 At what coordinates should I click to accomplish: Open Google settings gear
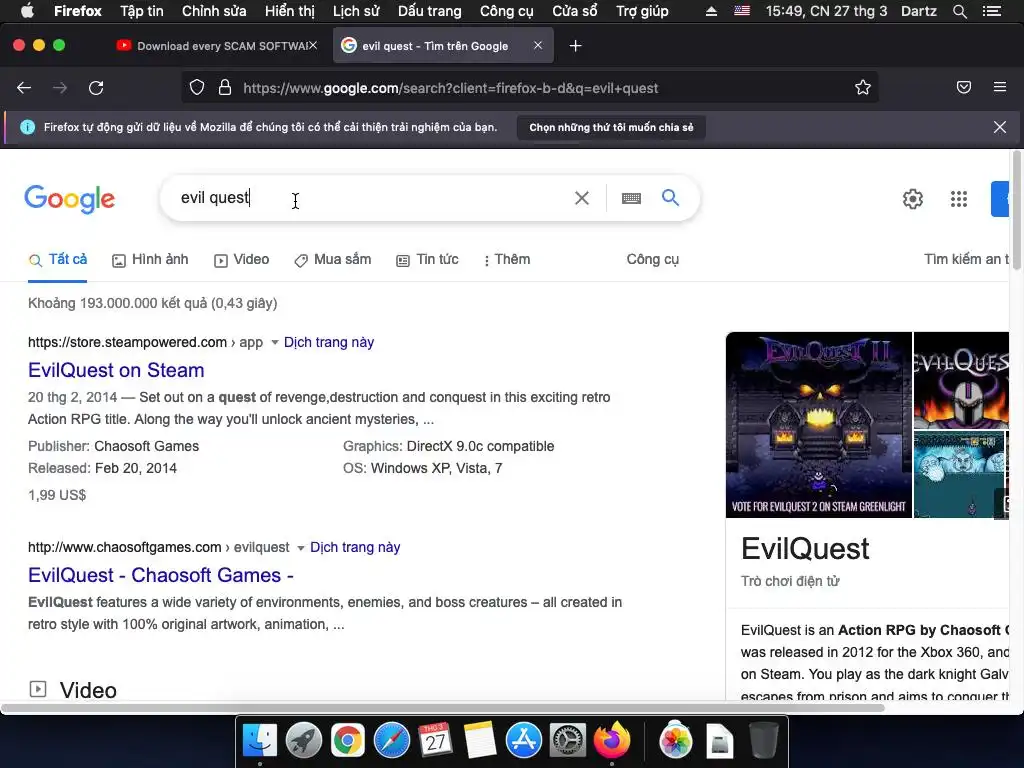[x=912, y=199]
